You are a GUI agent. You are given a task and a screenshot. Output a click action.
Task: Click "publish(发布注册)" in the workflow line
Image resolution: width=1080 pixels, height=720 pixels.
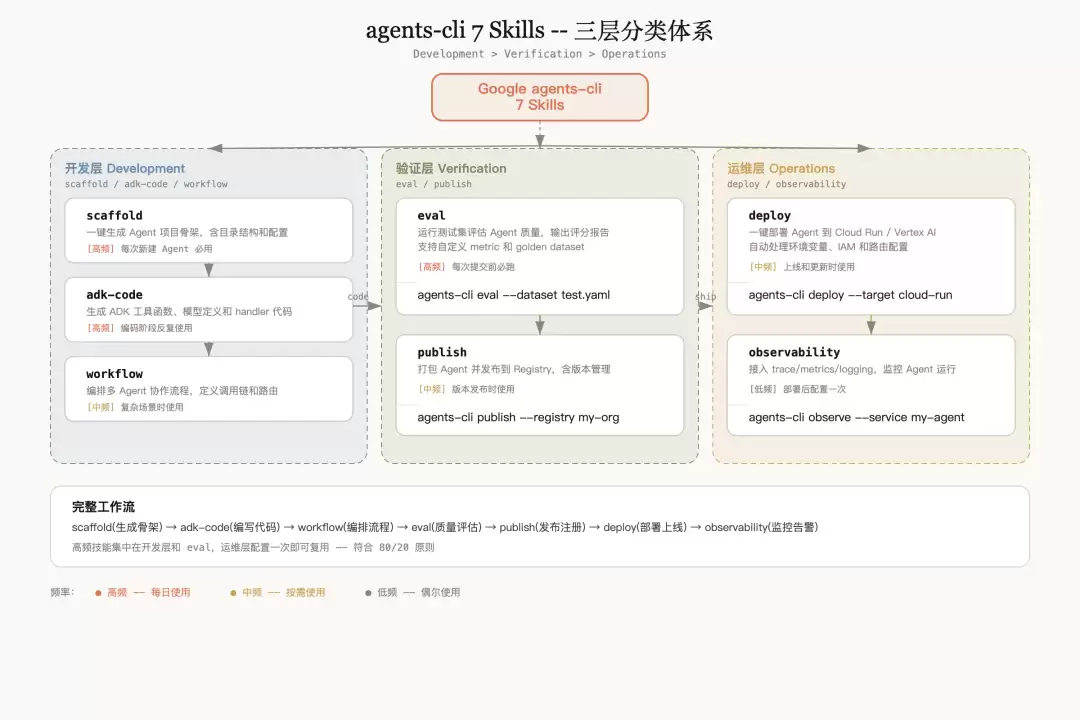(543, 527)
